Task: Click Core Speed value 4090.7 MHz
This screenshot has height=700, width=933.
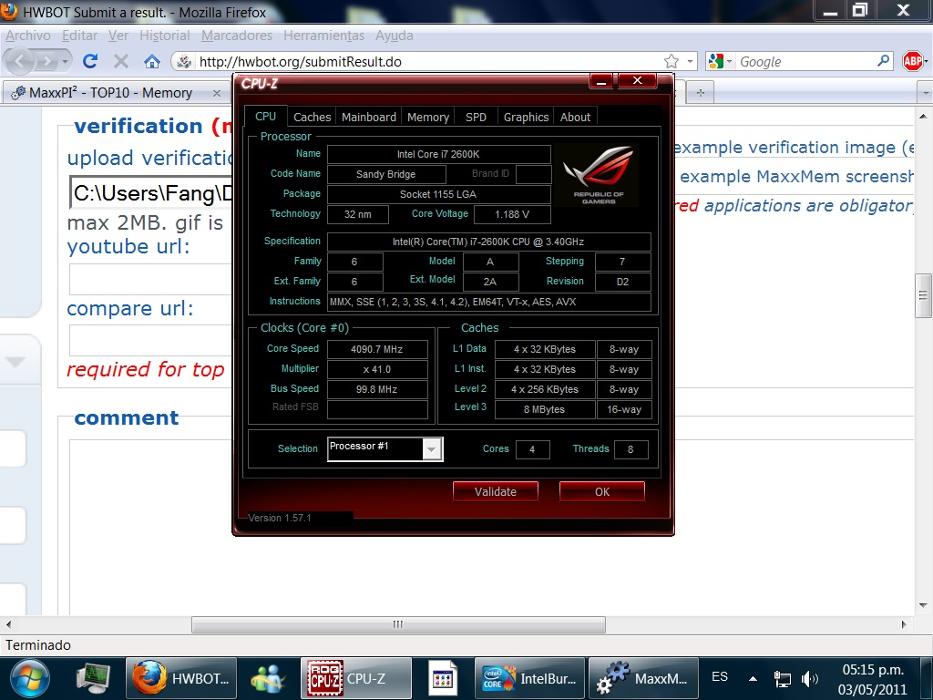Action: pyautogui.click(x=377, y=349)
